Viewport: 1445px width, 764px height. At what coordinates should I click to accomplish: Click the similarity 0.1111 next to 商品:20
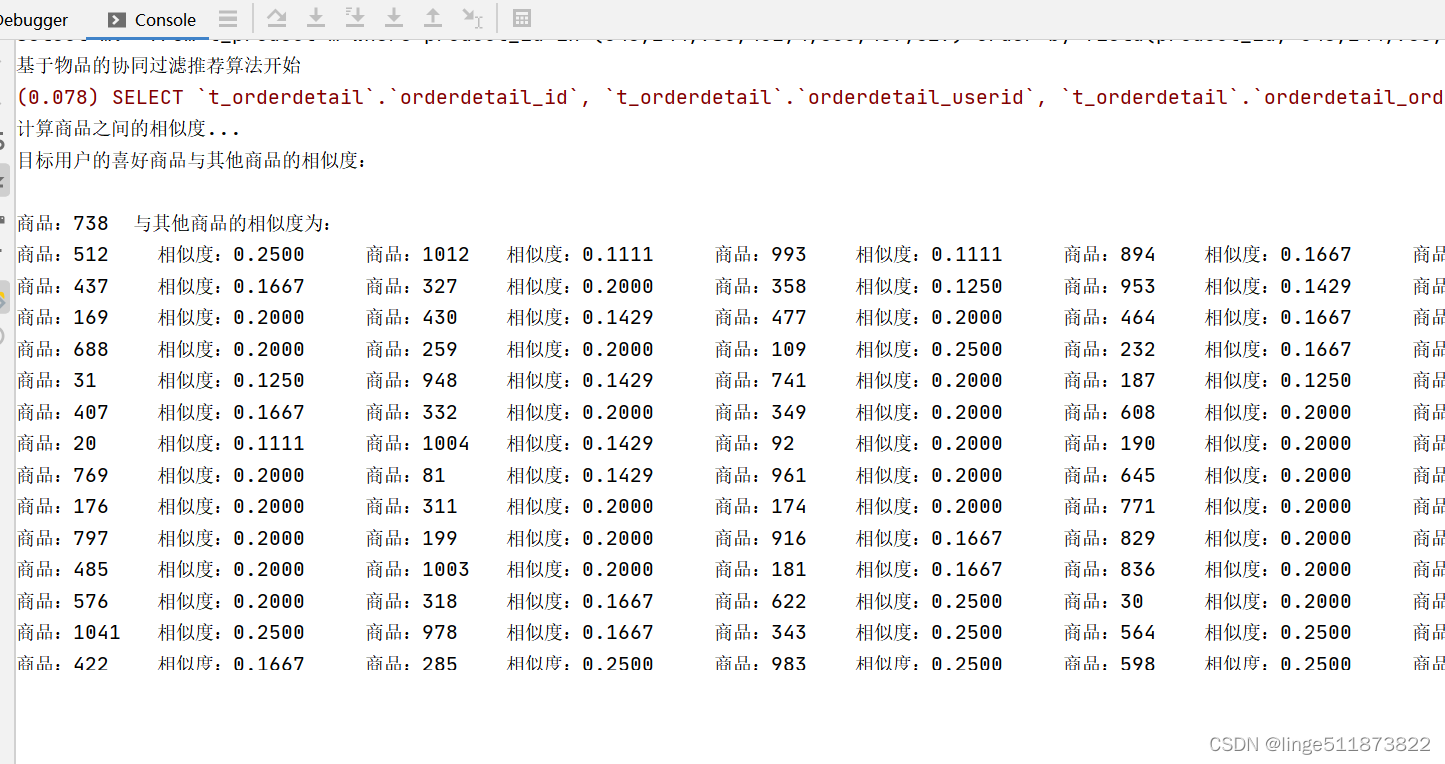[x=269, y=443]
